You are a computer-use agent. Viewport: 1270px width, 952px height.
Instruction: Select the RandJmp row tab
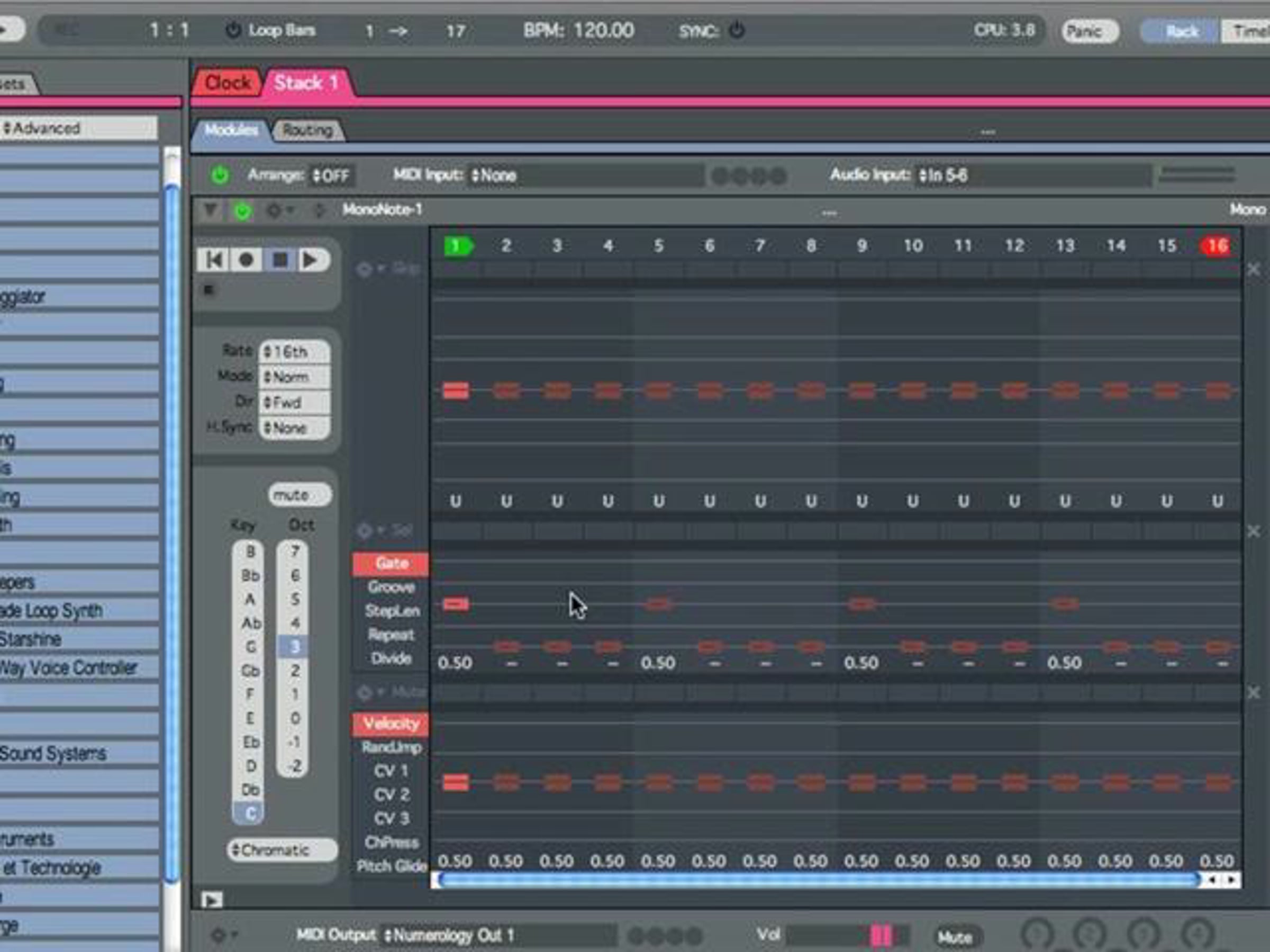[391, 747]
